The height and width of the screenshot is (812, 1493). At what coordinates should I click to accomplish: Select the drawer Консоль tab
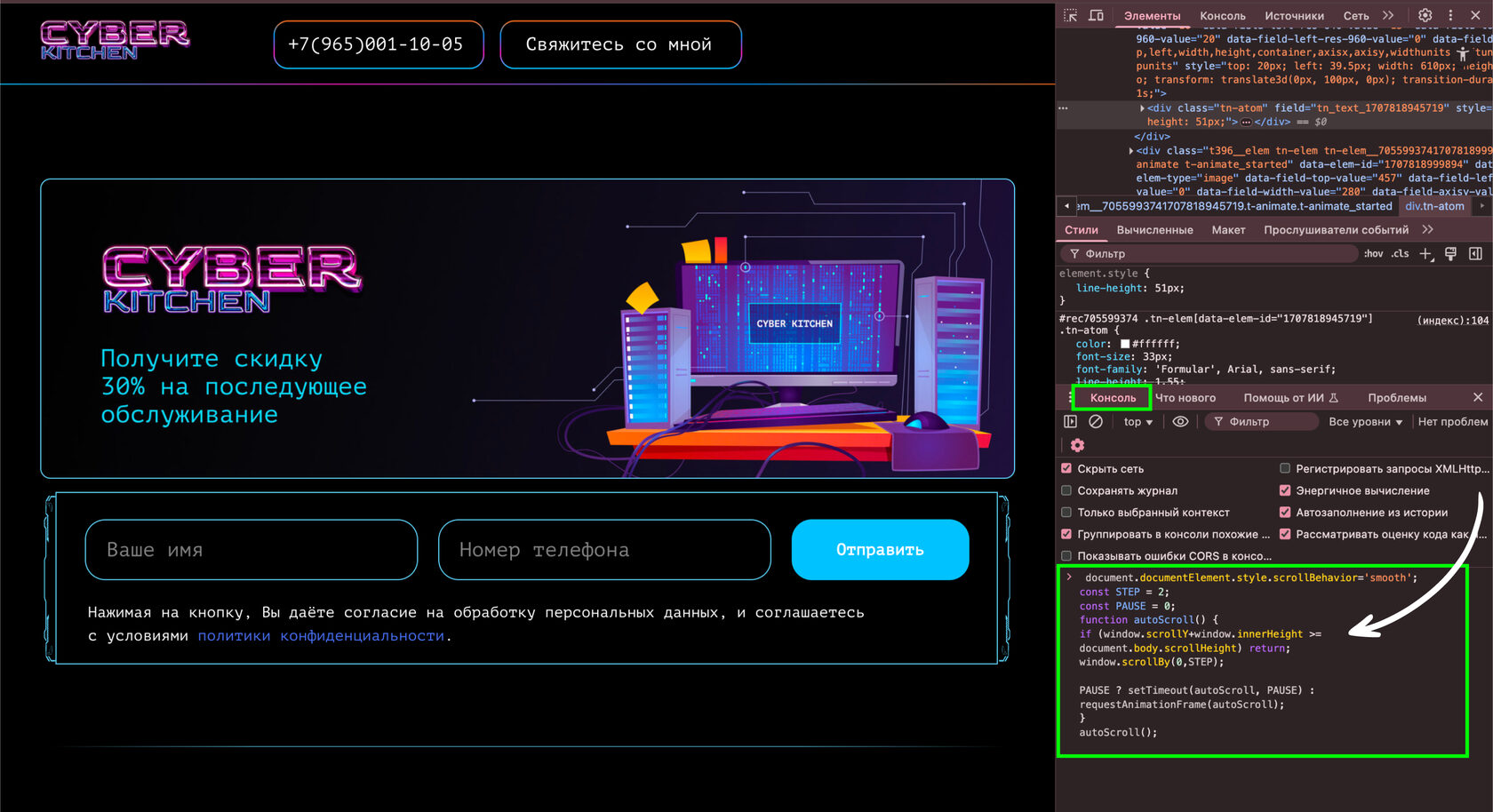click(1113, 398)
